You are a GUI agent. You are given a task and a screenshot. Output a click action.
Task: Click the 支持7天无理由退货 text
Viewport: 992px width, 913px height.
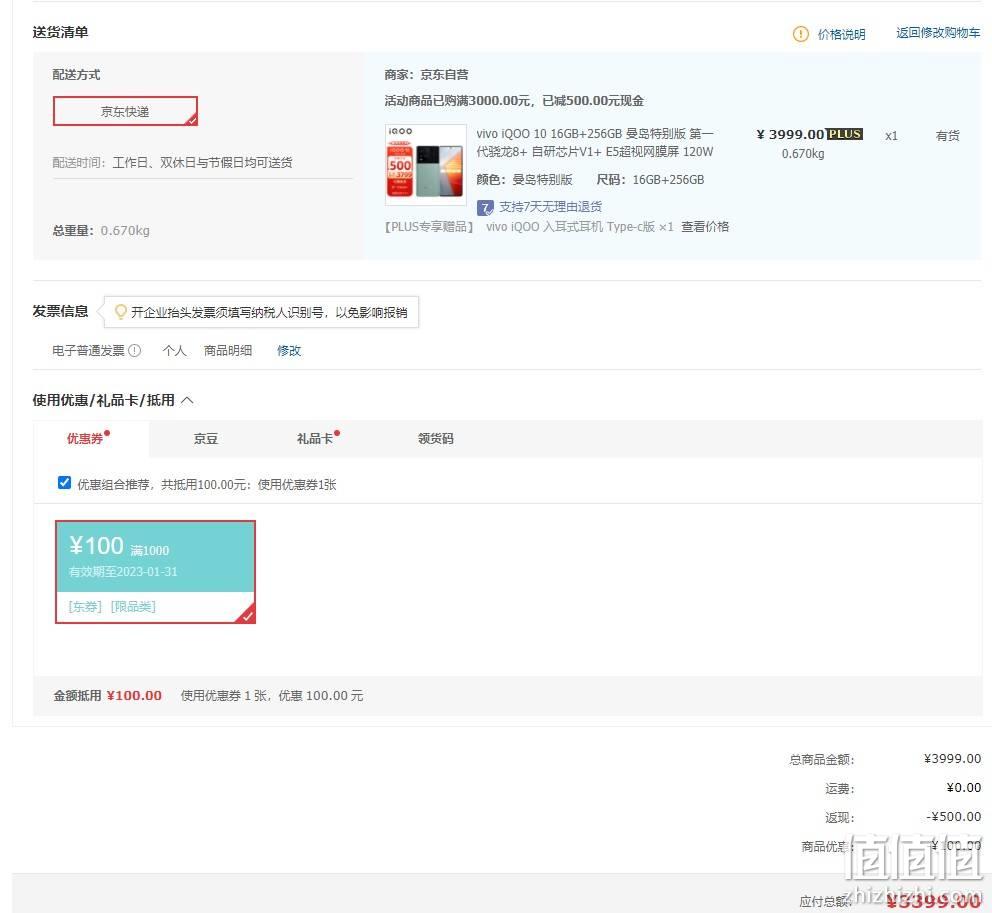pos(550,207)
